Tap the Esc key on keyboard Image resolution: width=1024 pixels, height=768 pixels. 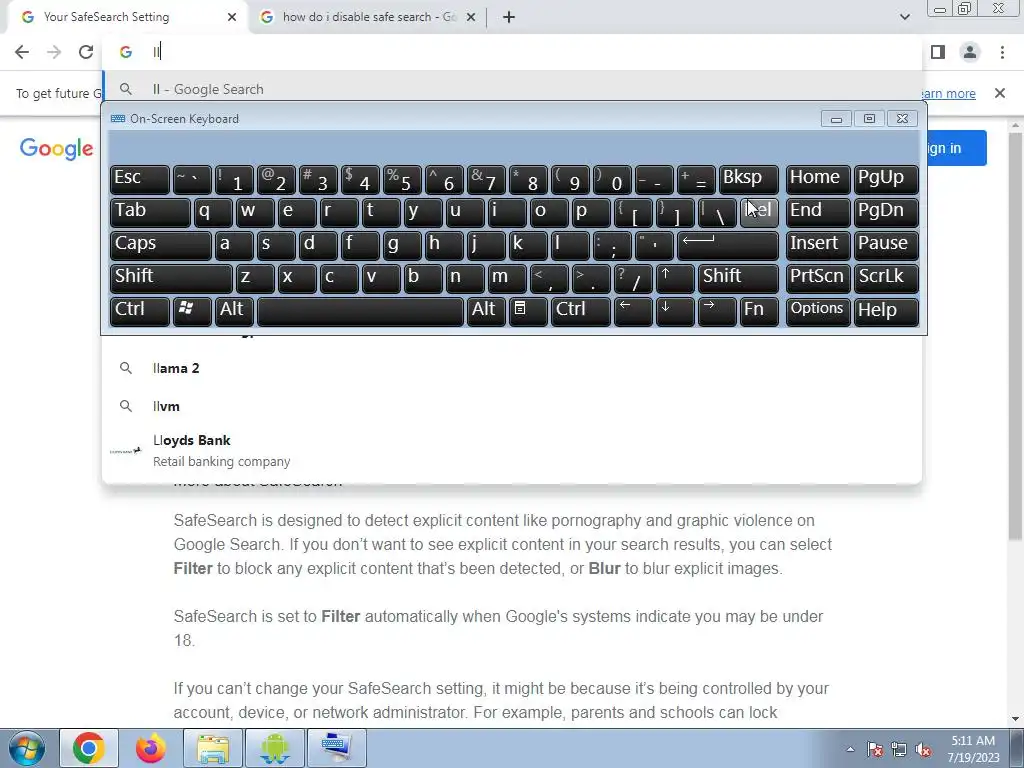(x=140, y=178)
